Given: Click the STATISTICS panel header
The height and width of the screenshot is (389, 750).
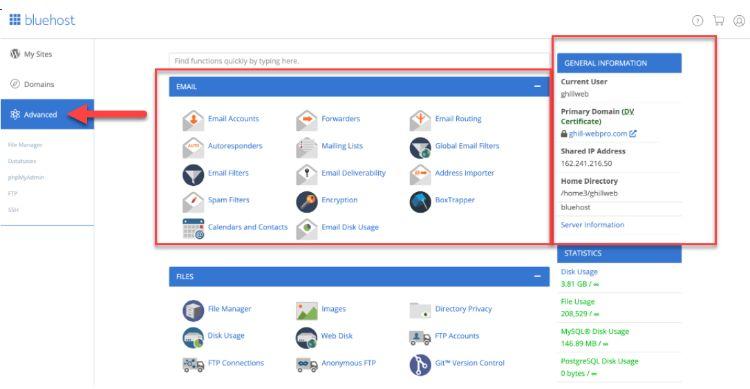Looking at the screenshot, I should pyautogui.click(x=619, y=254).
